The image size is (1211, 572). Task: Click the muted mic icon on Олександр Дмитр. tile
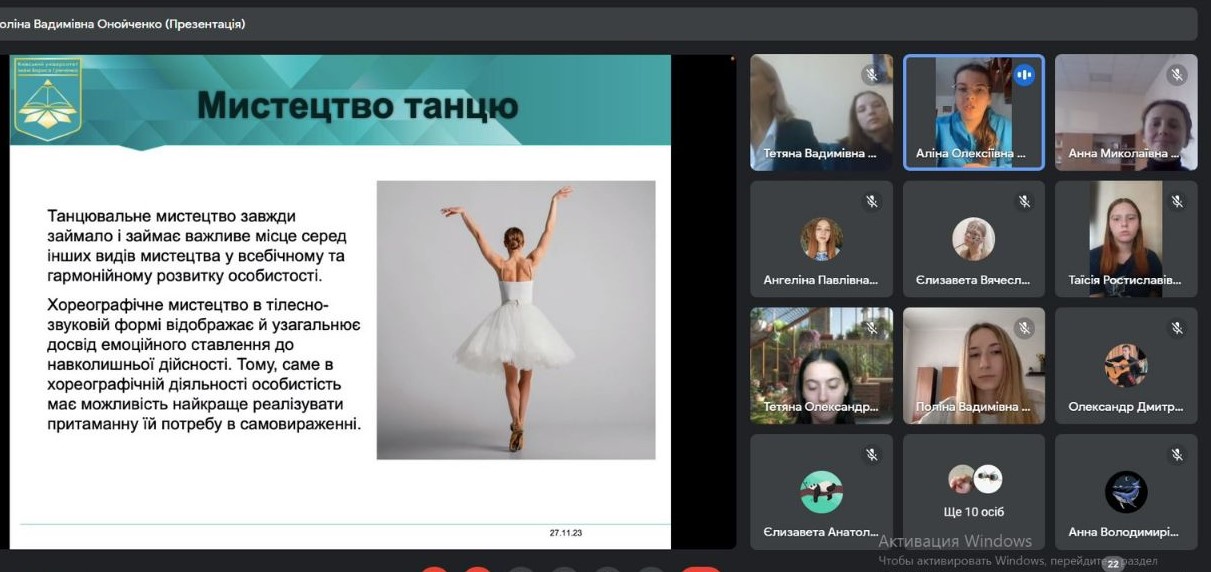(1176, 328)
